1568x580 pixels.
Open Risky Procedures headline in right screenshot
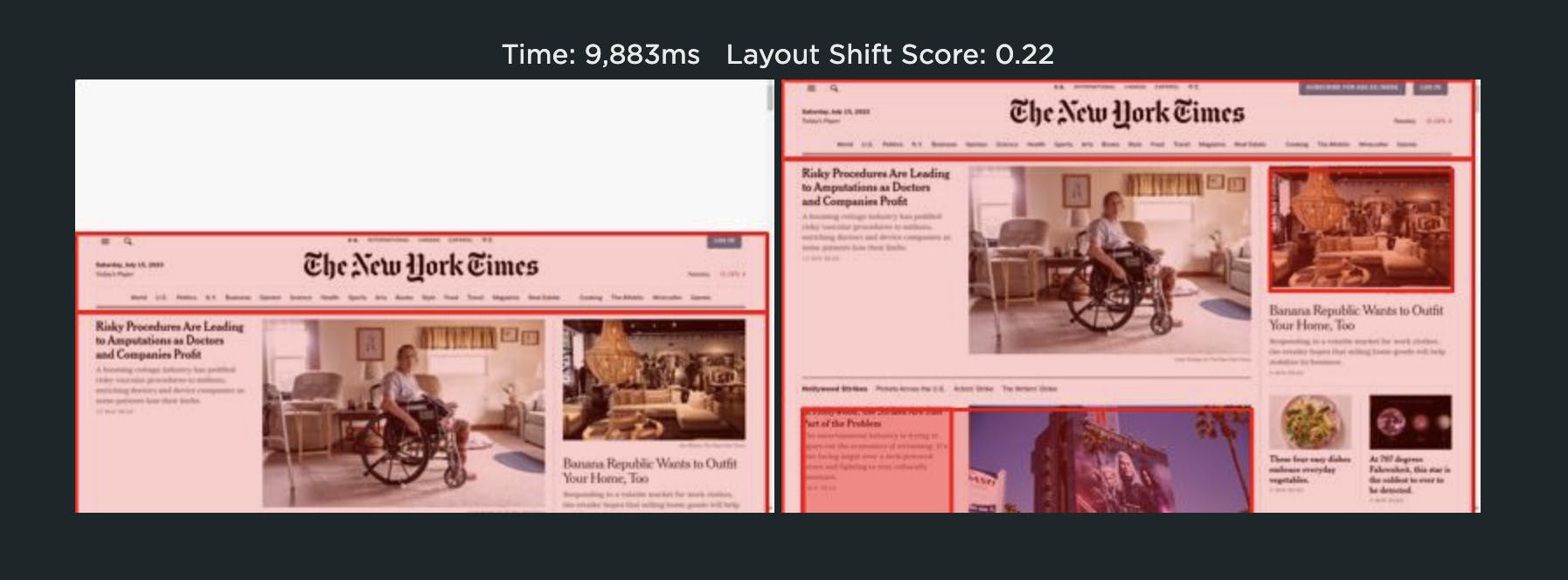[876, 187]
